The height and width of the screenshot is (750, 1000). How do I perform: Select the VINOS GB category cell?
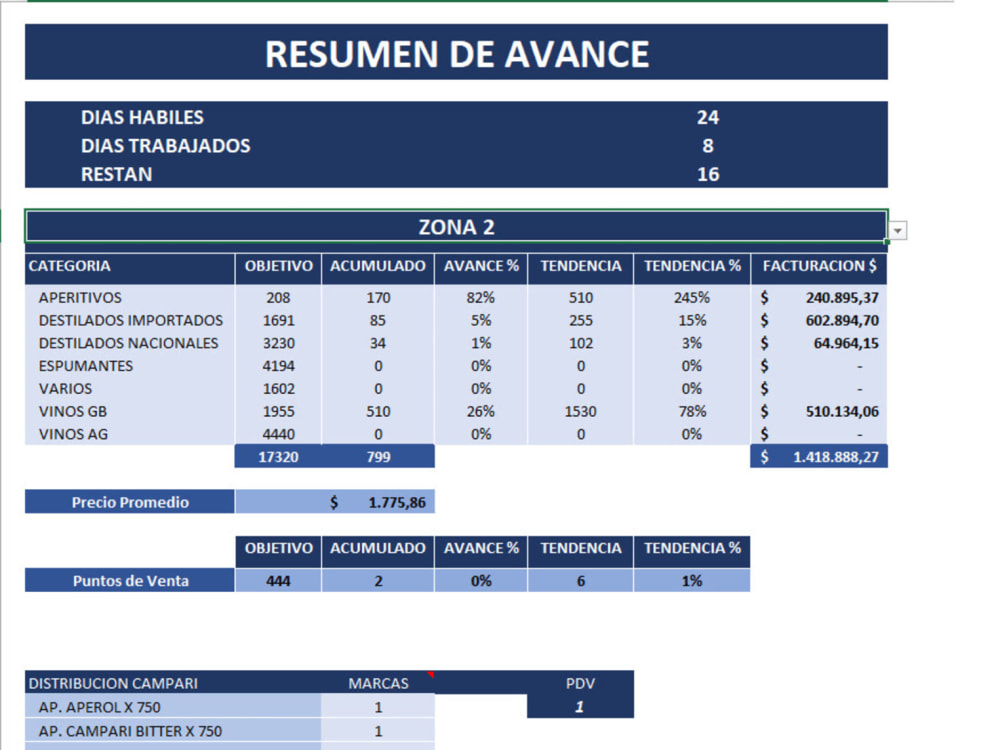130,411
